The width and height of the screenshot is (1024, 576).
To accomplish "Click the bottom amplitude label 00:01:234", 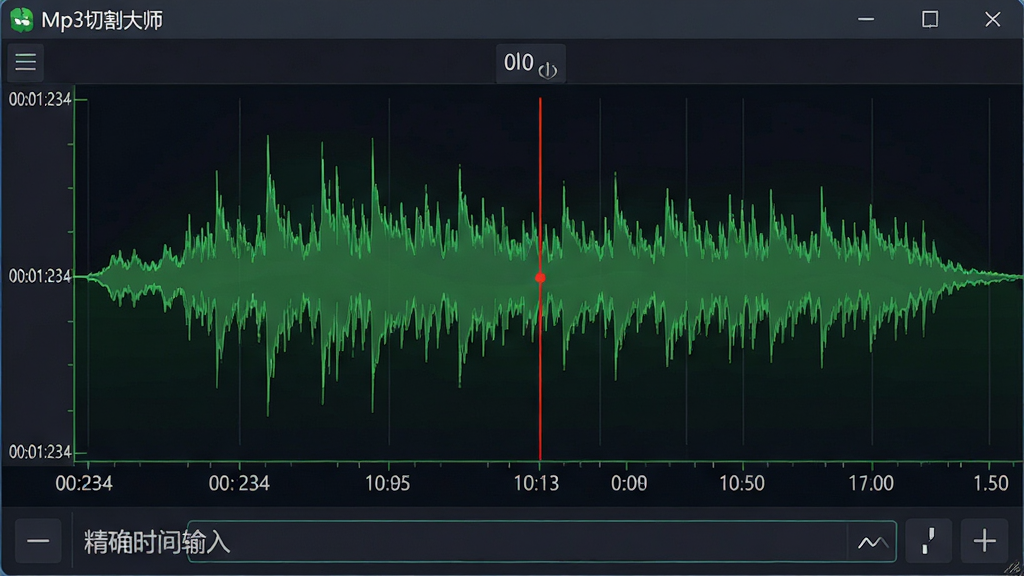I will tap(40, 452).
